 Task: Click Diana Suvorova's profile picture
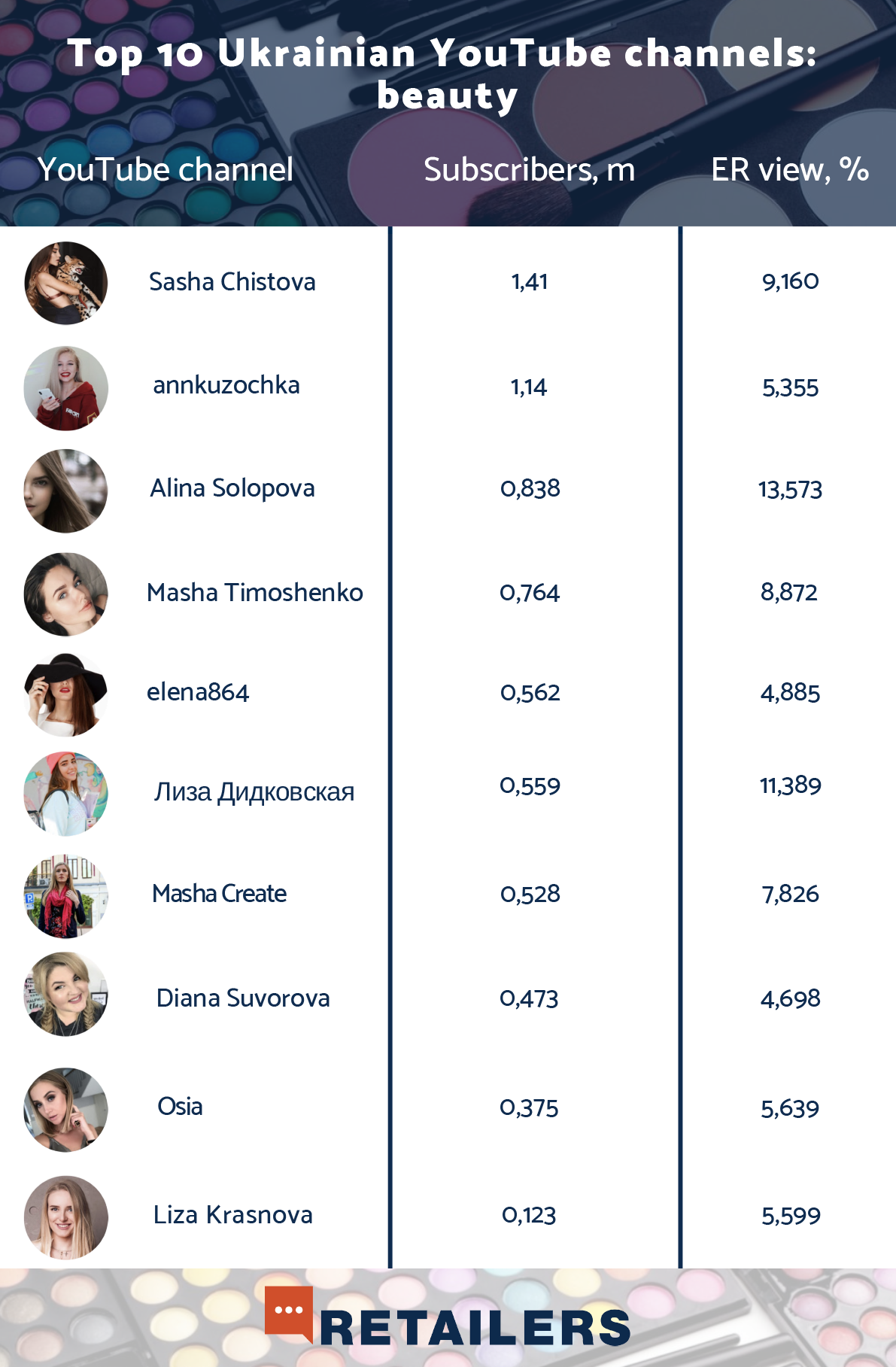pos(66,995)
